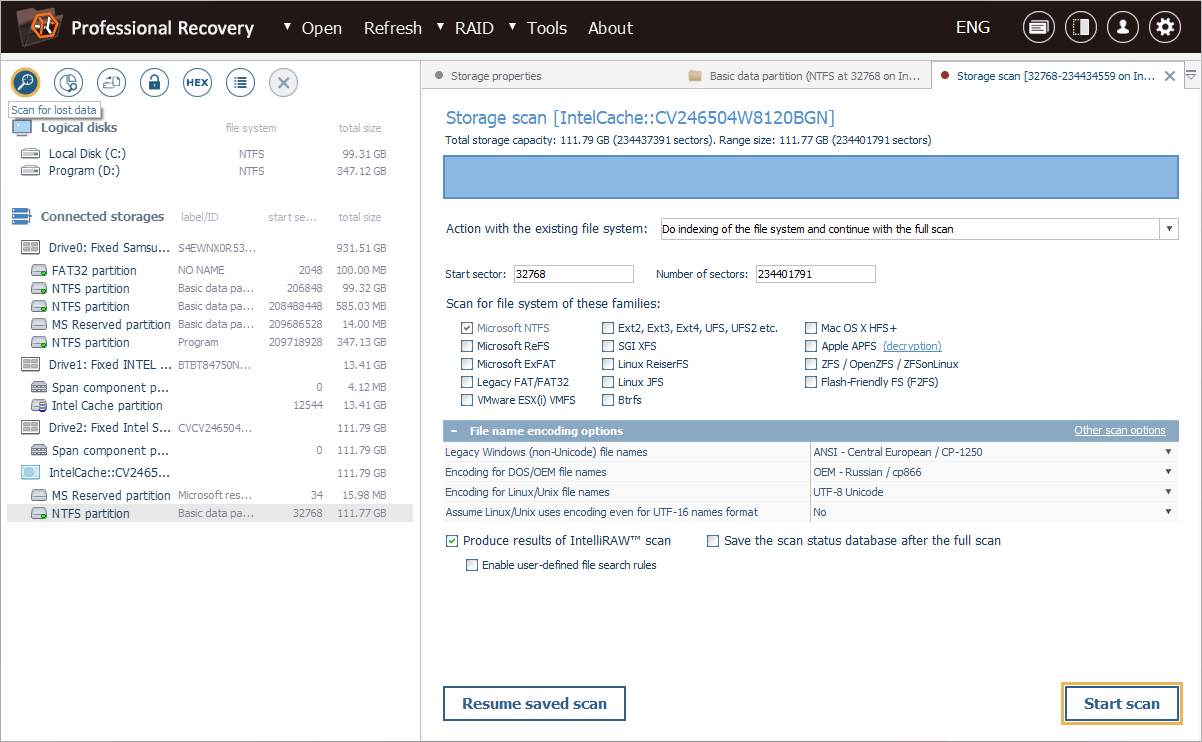This screenshot has height=742, width=1202.
Task: Select the NTFS partition starting at 206848
Action: pos(209,289)
